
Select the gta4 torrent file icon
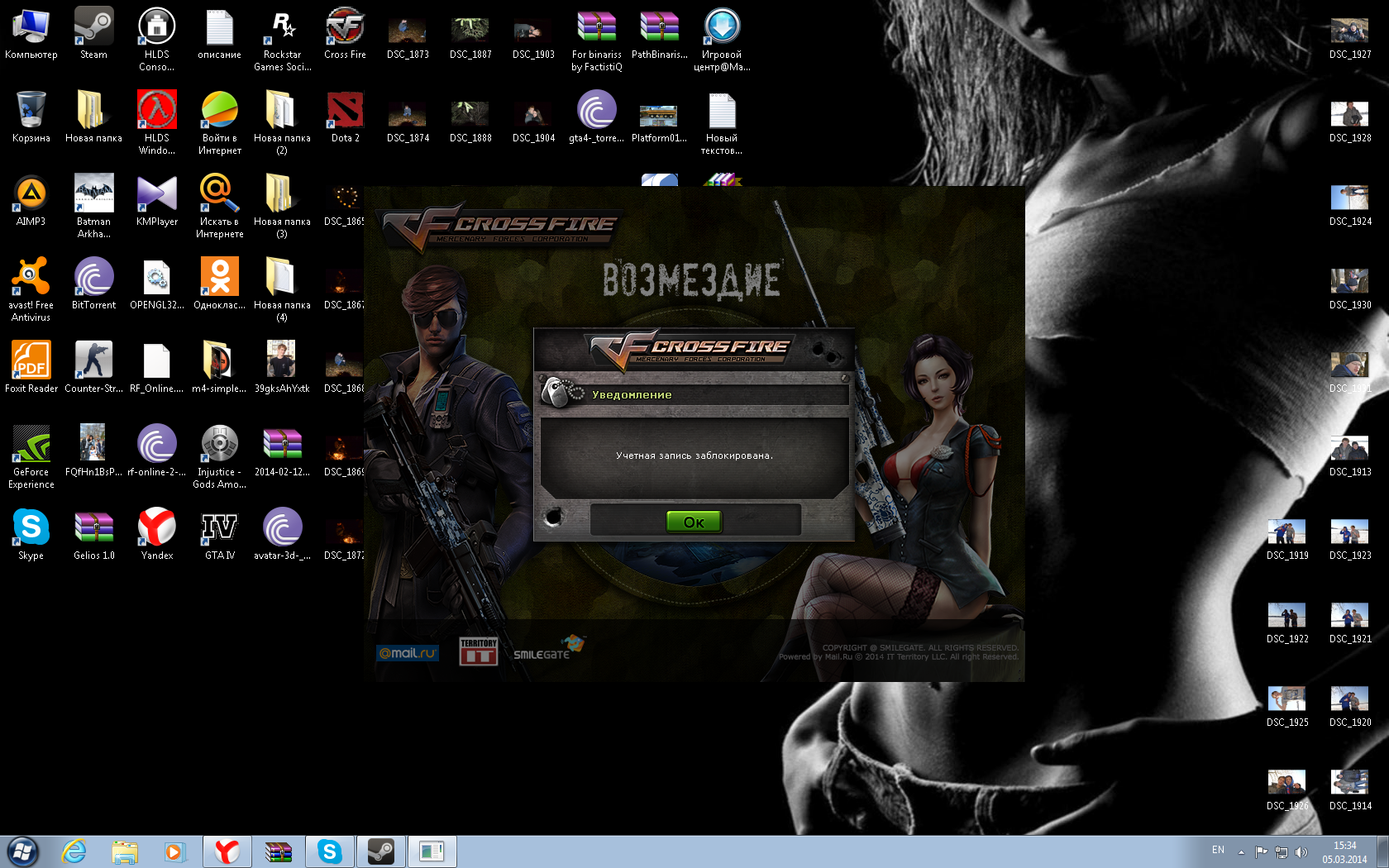coord(596,118)
